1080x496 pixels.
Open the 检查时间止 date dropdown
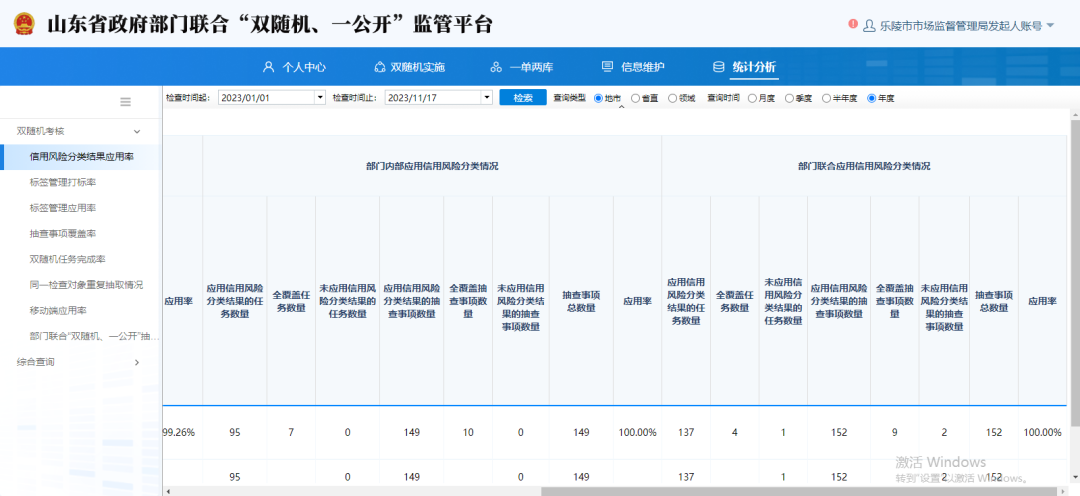[x=487, y=98]
